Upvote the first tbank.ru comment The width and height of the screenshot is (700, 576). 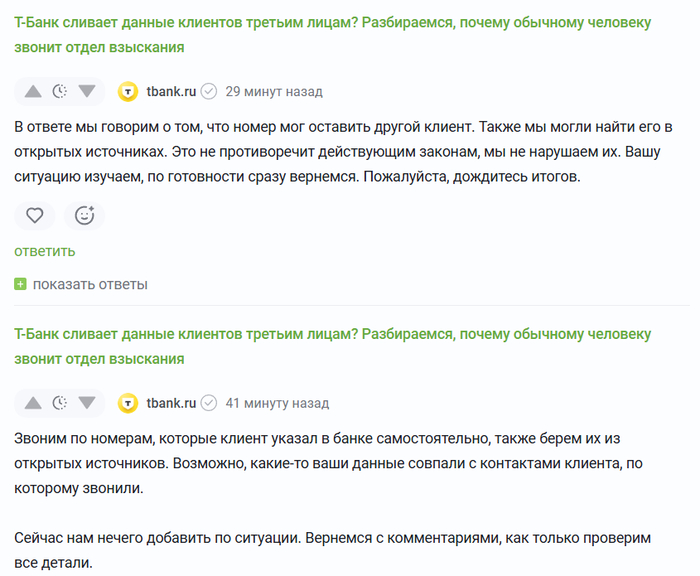click(33, 92)
